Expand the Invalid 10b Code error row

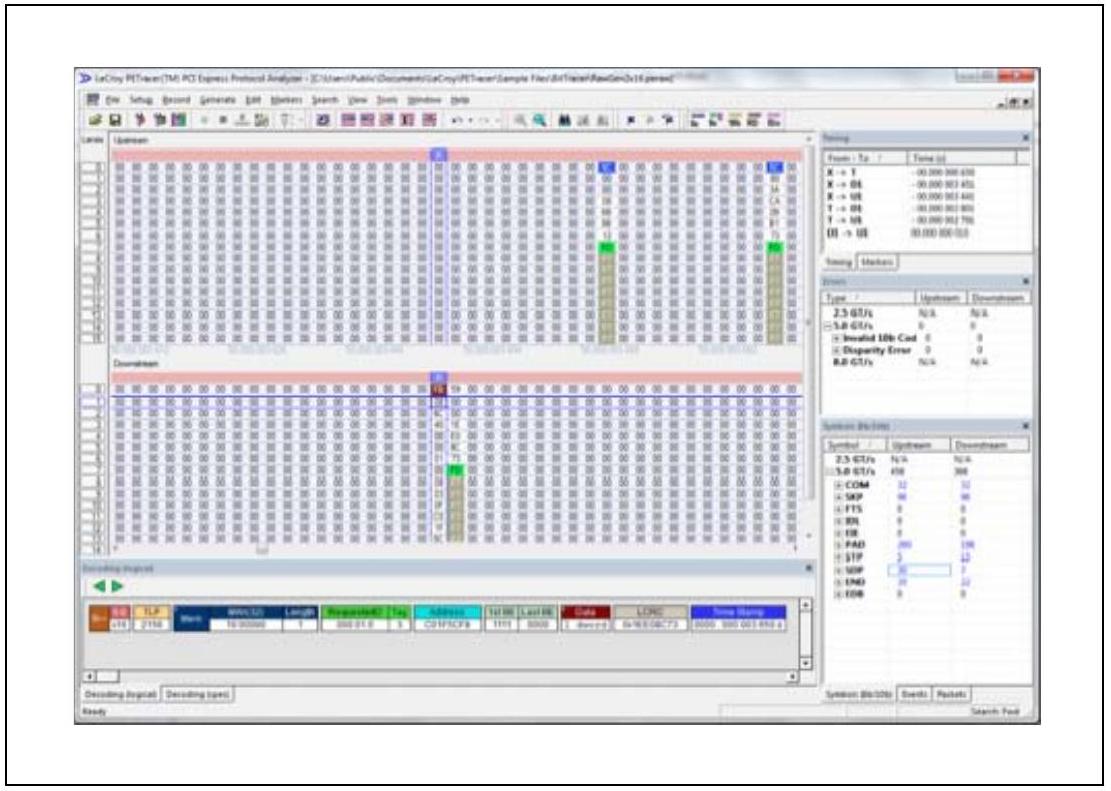pyautogui.click(x=836, y=338)
